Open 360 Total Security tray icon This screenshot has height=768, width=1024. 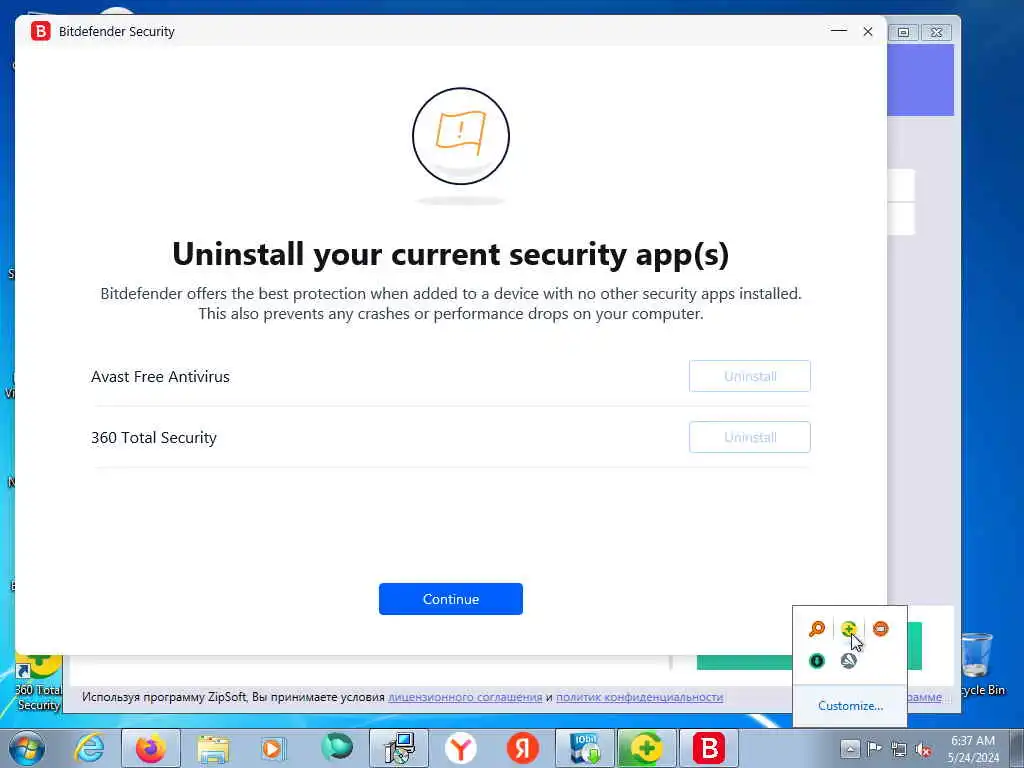[x=848, y=629]
